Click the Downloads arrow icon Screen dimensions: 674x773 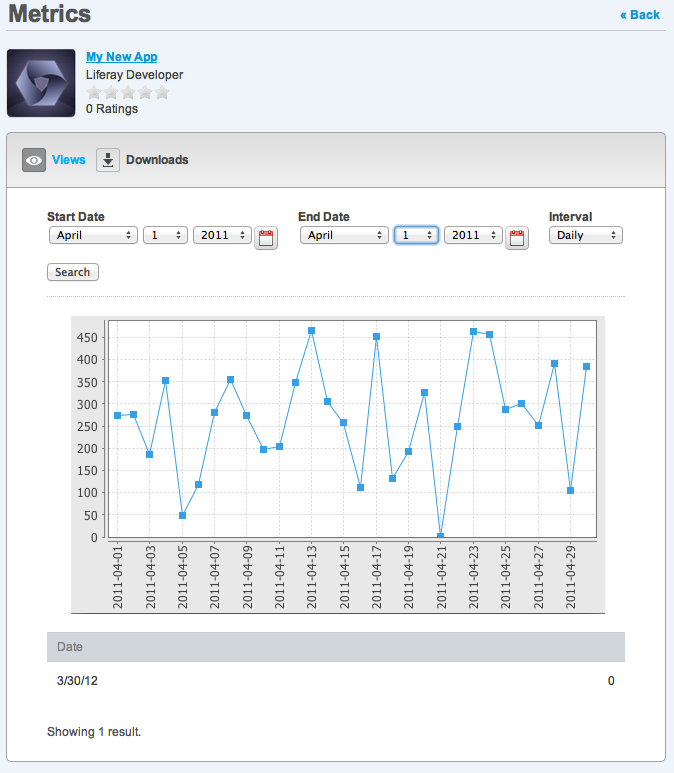[x=108, y=160]
